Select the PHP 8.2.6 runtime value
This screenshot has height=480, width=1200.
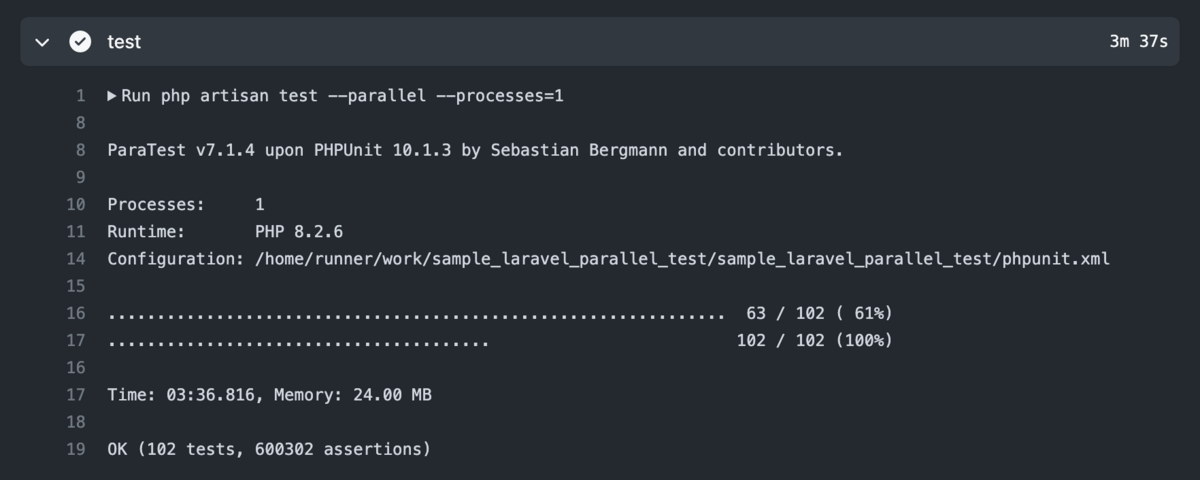299,231
